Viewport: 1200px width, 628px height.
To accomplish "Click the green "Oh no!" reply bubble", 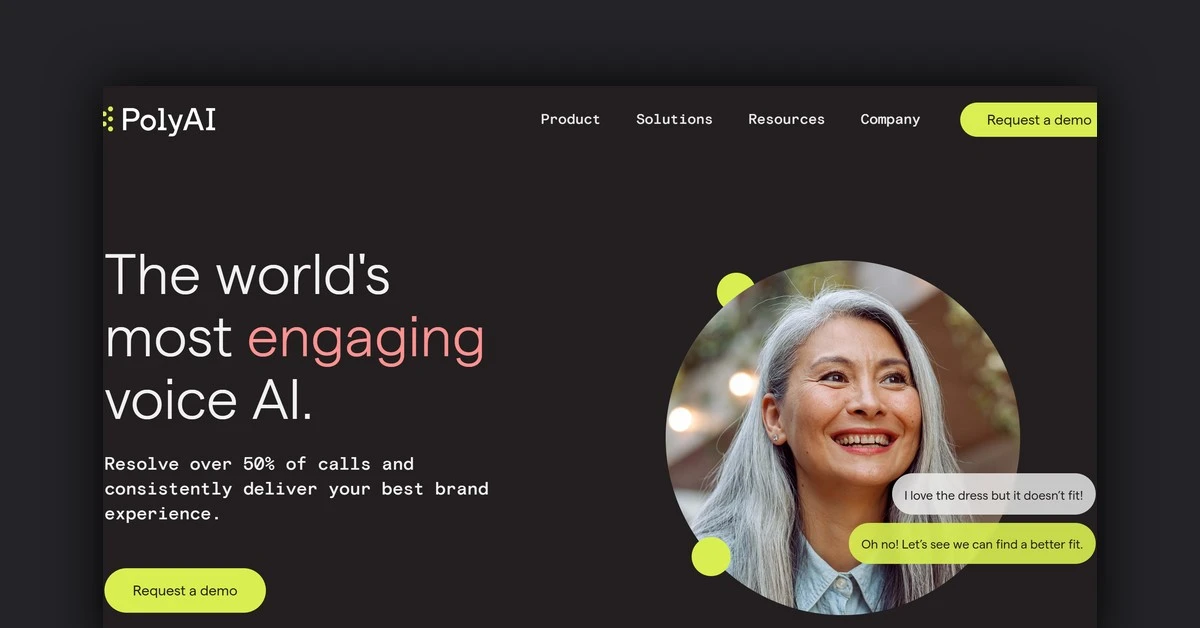I will (x=972, y=544).
